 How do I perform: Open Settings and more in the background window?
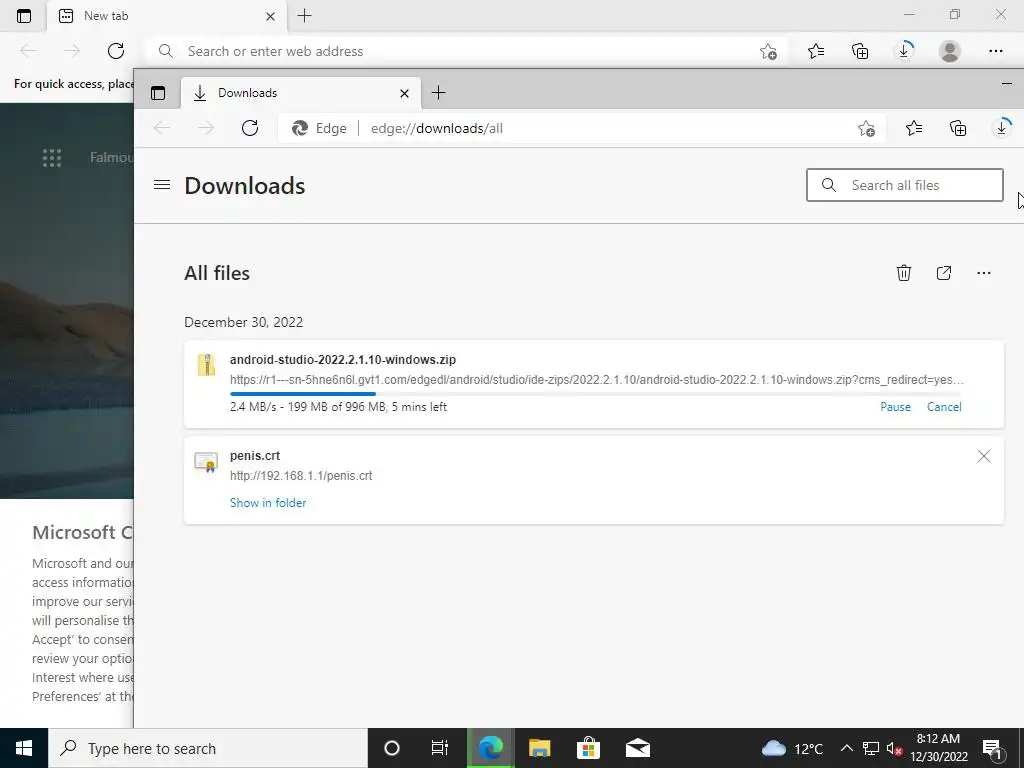tap(995, 51)
